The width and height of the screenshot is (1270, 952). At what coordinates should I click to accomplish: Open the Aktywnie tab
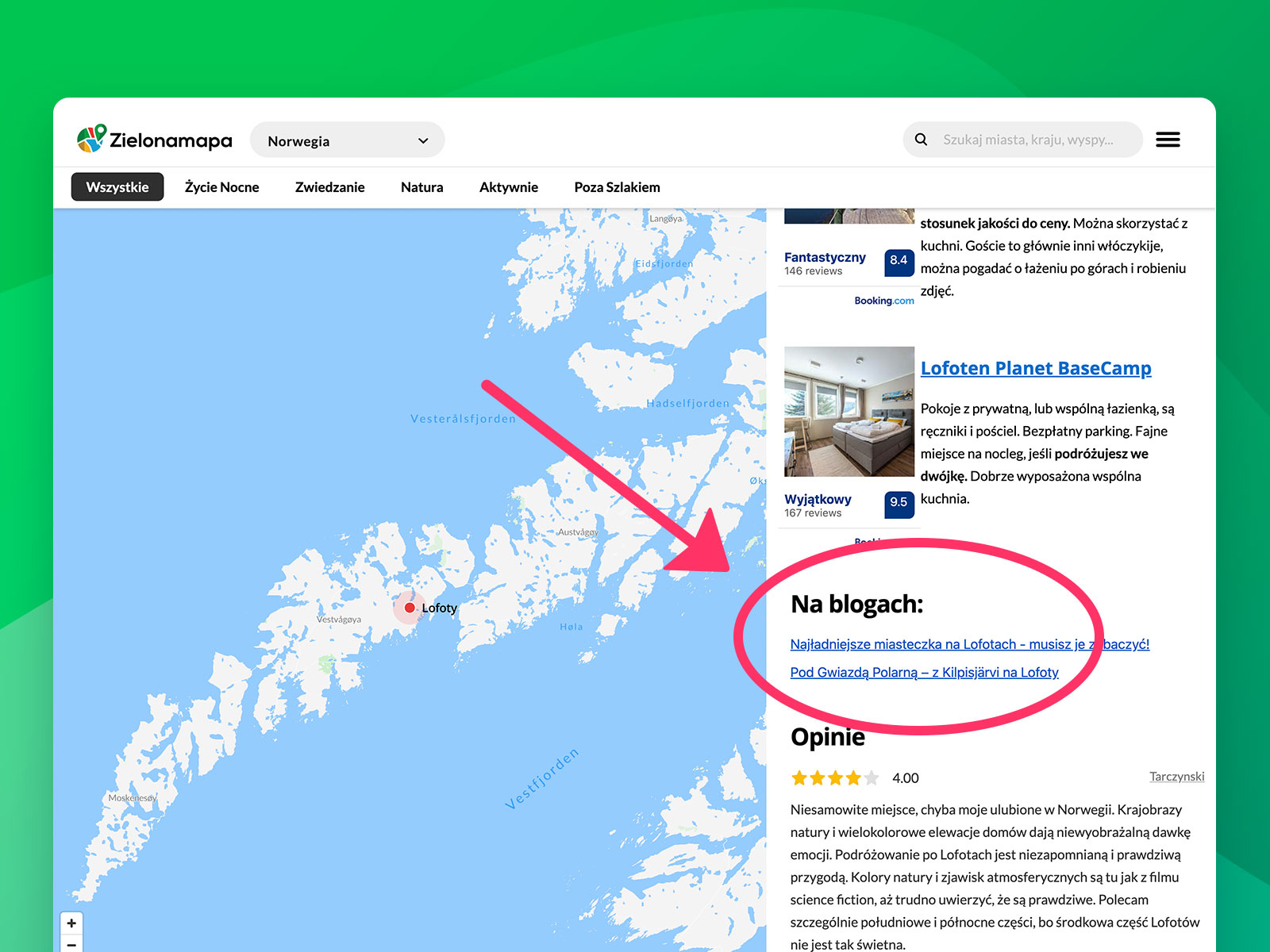pyautogui.click(x=509, y=187)
